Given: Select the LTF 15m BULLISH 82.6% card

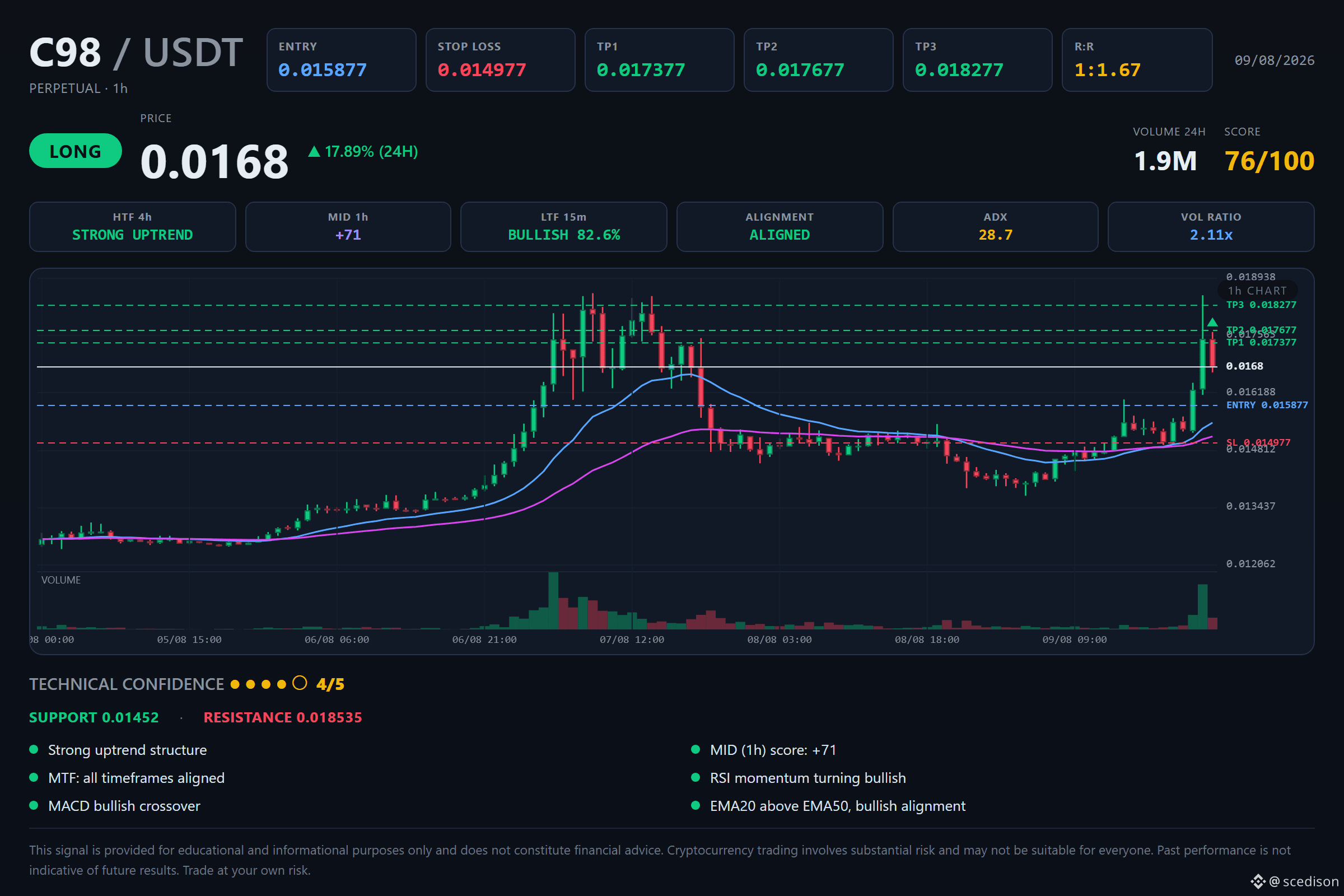Looking at the screenshot, I should tap(563, 227).
